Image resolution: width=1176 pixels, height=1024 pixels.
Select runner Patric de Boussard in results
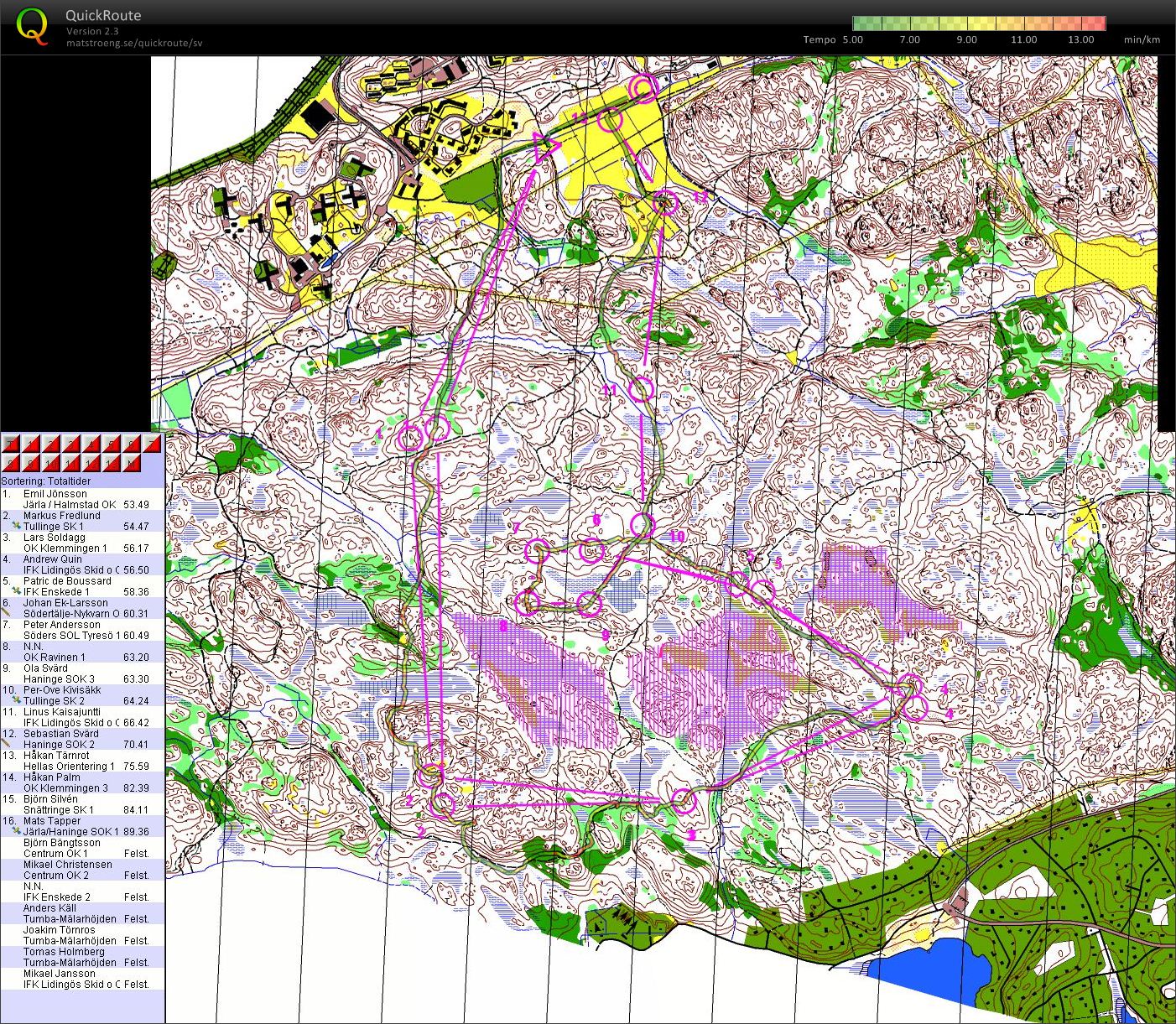click(x=67, y=581)
